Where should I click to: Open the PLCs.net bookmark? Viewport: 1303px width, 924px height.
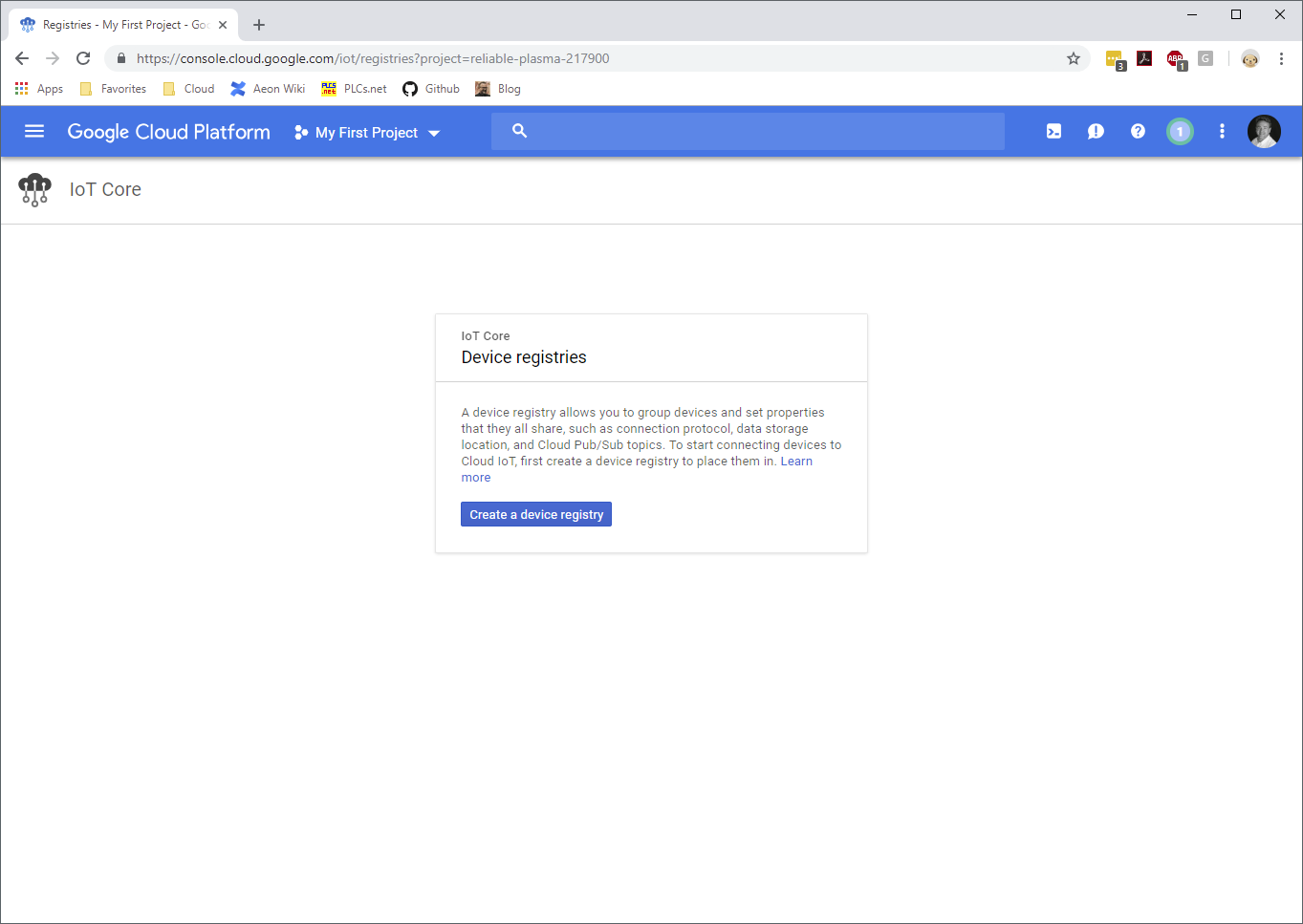(354, 89)
